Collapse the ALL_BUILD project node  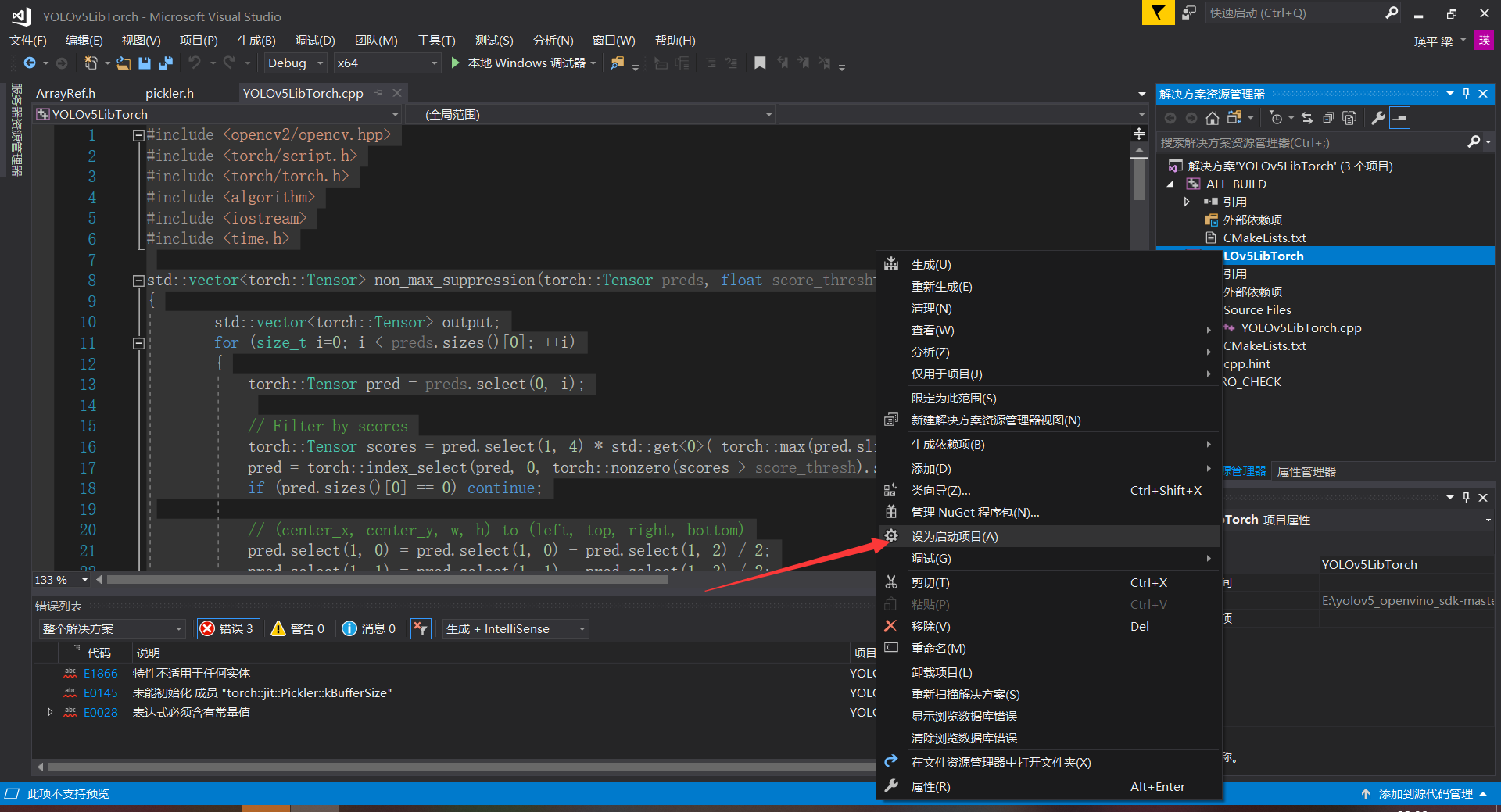coord(1170,184)
